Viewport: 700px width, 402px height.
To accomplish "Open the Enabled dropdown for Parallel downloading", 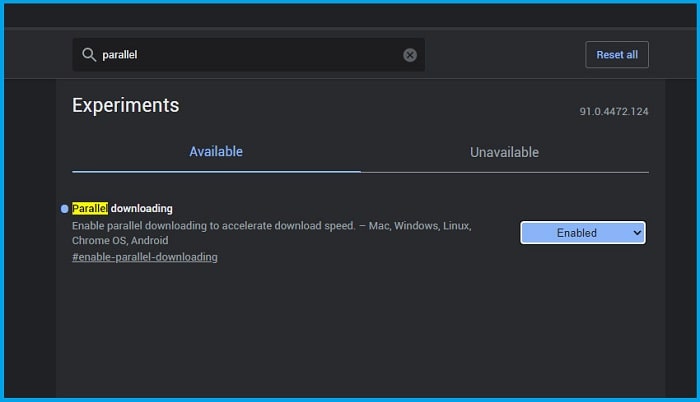I will (583, 233).
